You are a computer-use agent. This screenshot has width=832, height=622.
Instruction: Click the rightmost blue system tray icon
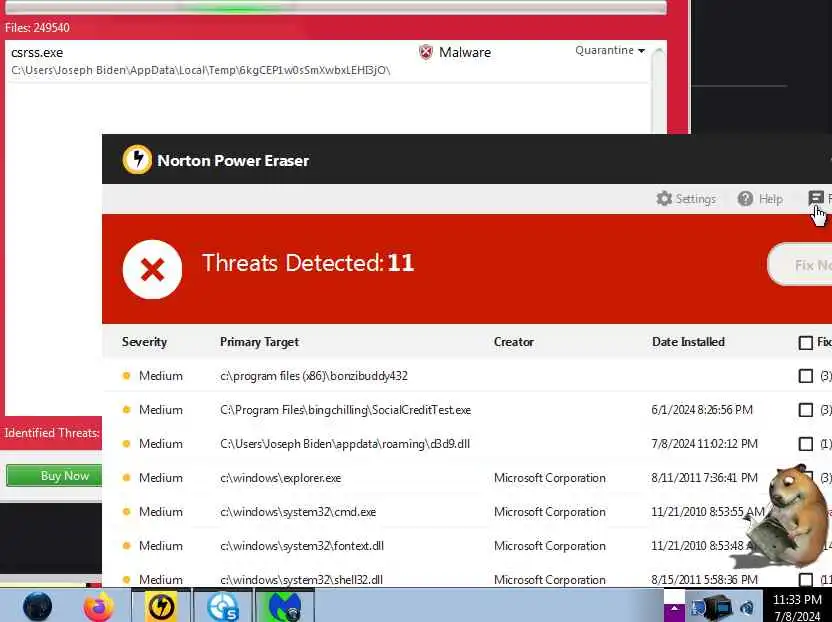pyautogui.click(x=747, y=609)
